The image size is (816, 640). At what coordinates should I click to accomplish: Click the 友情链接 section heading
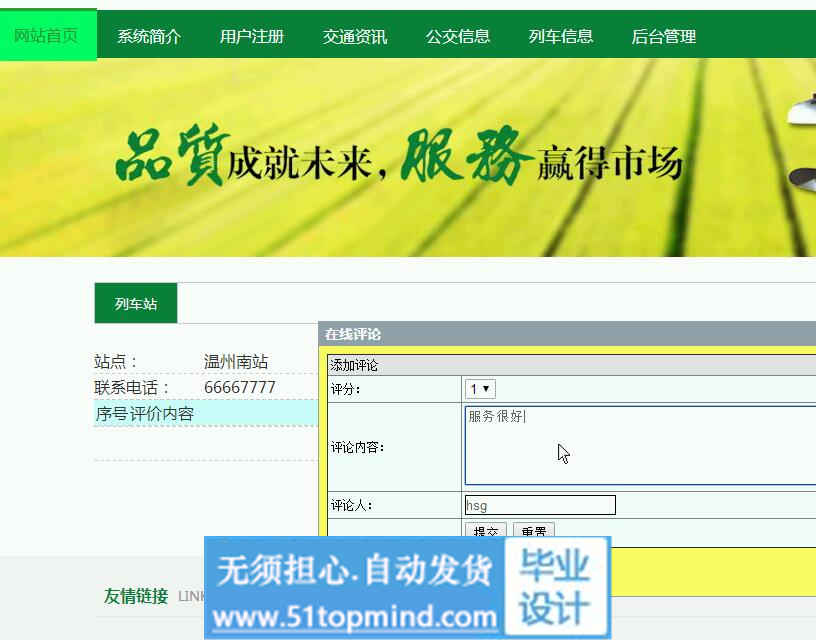pos(136,596)
